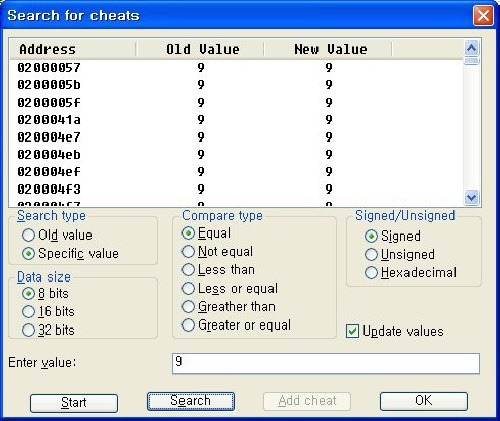
Task: Select address row 0200041a
Action: click(236, 120)
